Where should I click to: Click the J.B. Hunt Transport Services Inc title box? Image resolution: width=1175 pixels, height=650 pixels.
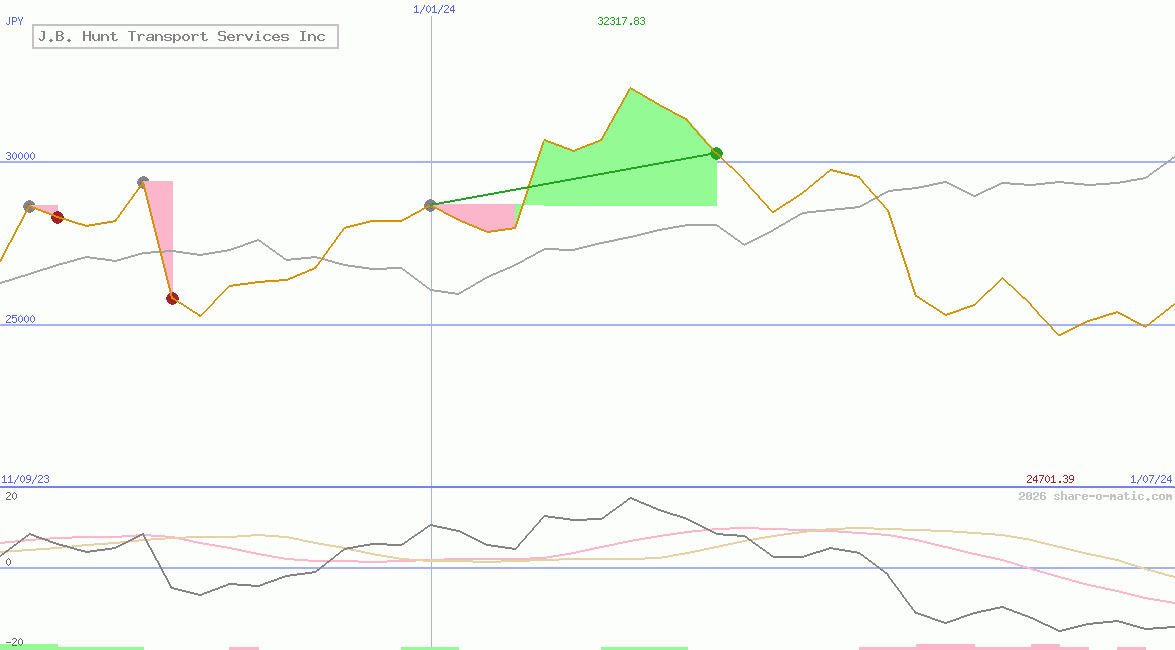pos(185,36)
